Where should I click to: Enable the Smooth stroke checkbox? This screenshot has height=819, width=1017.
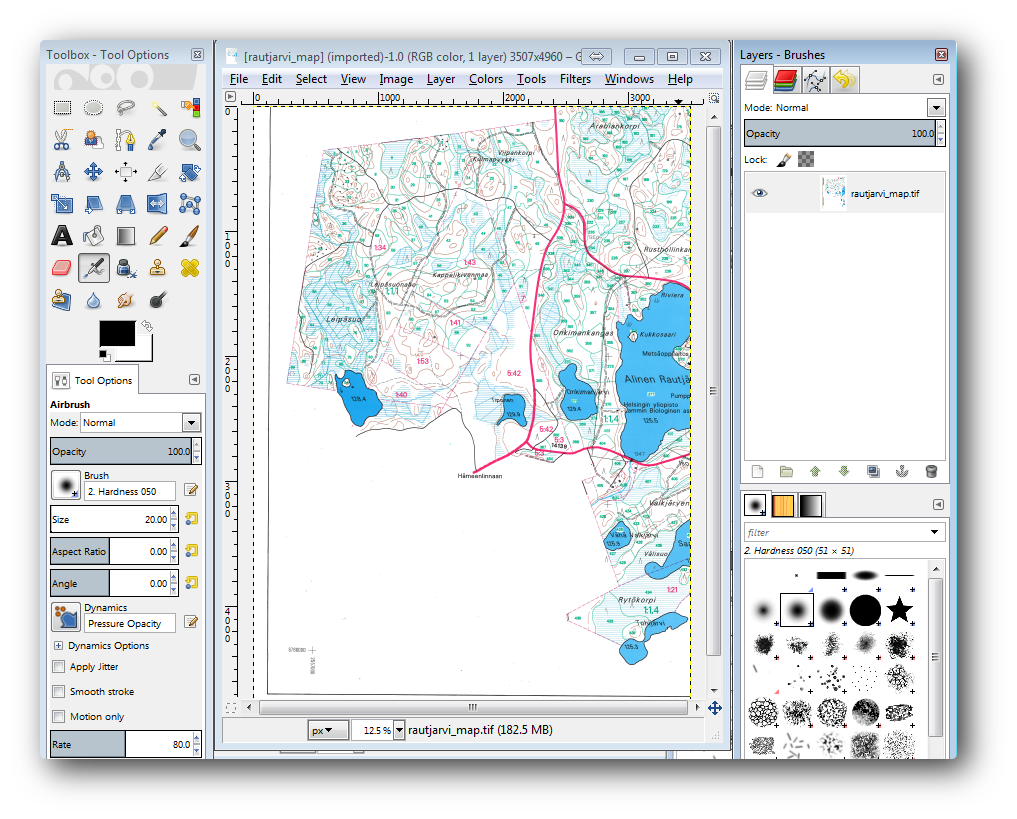pos(59,692)
